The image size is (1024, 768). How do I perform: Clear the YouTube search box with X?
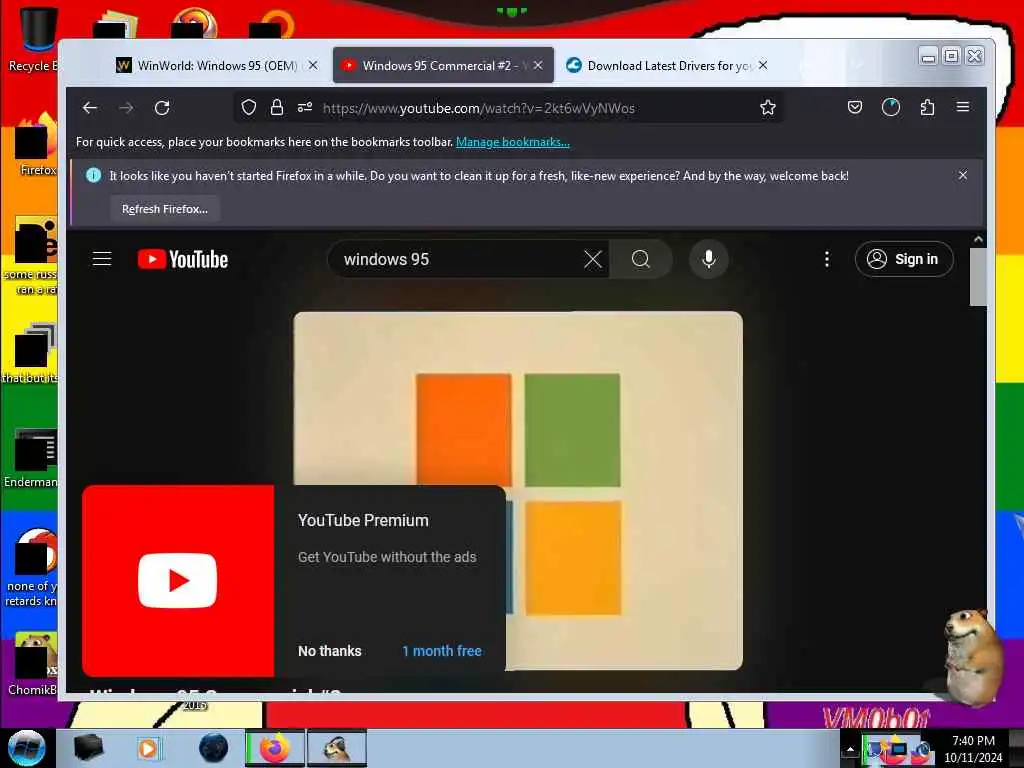click(x=593, y=259)
